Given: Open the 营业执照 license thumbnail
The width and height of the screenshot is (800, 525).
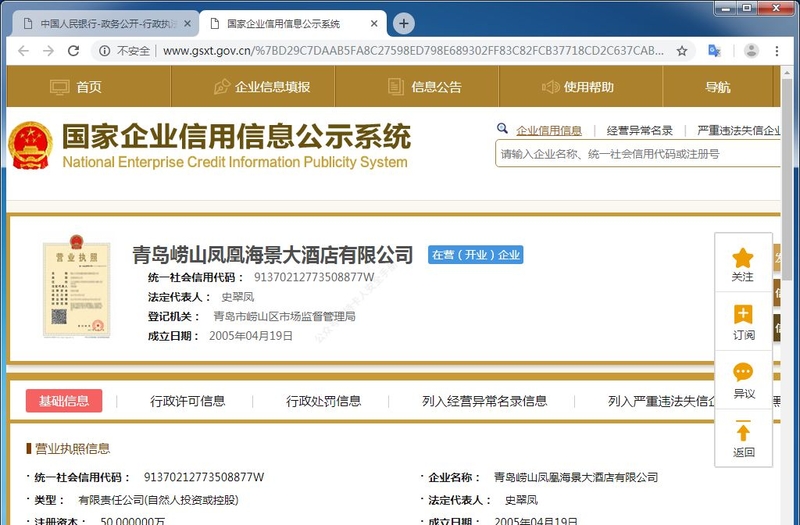Looking at the screenshot, I should (77, 287).
